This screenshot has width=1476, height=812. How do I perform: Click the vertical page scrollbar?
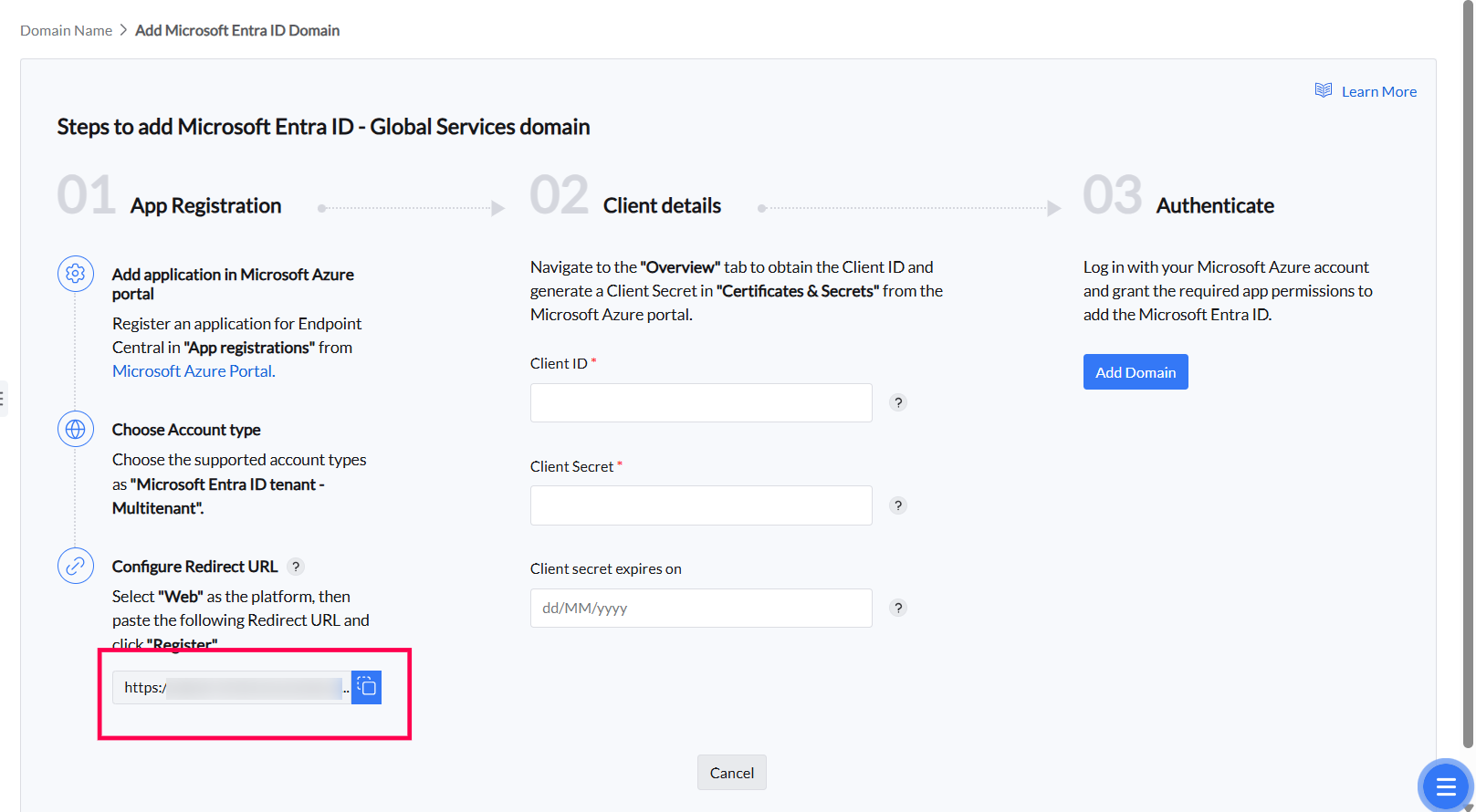(1468, 365)
